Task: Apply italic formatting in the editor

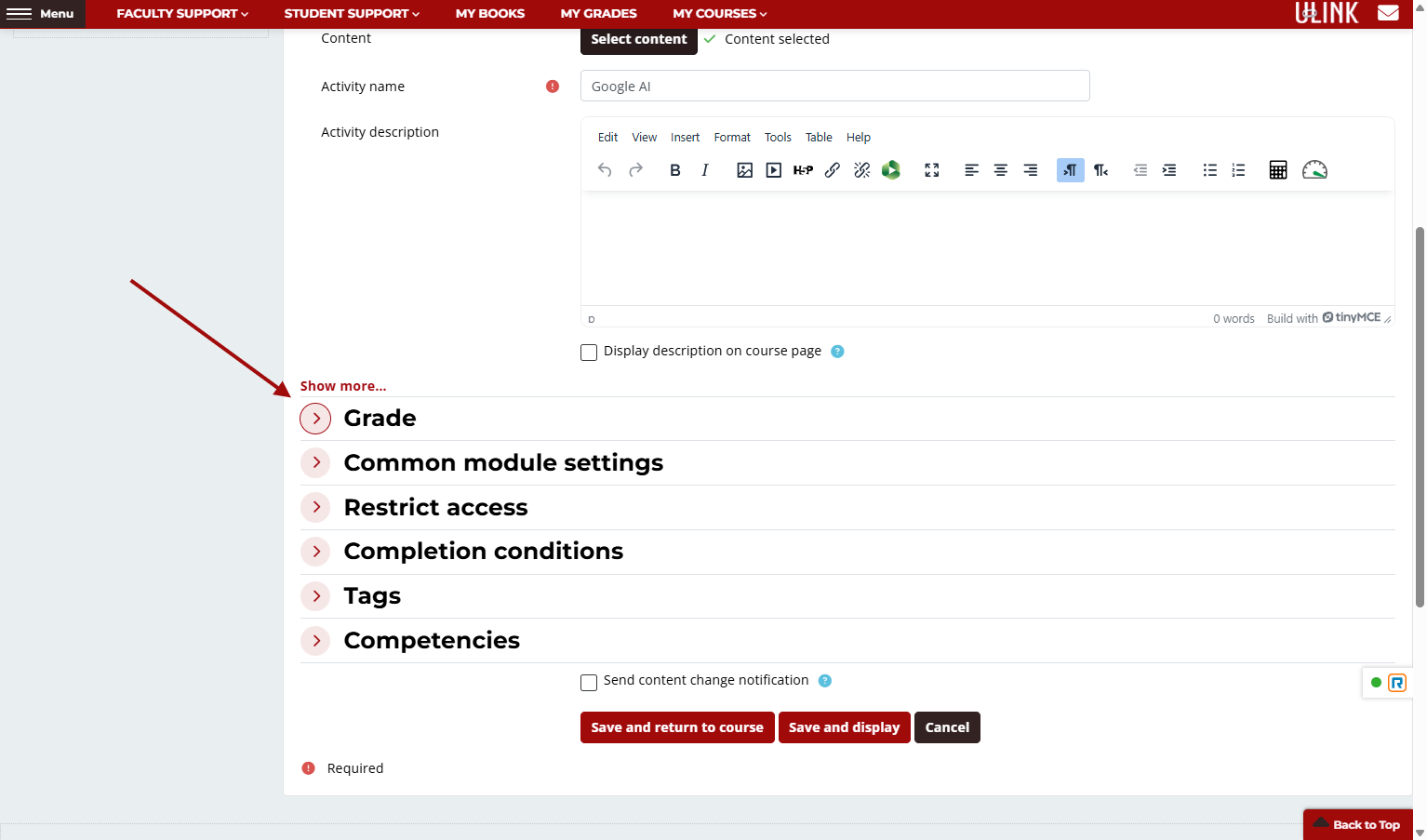Action: coord(705,170)
